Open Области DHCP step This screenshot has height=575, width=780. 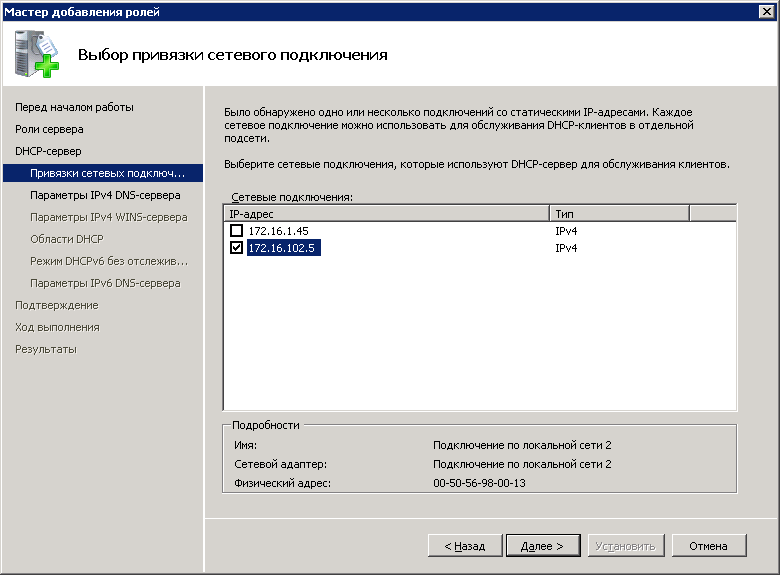click(67, 239)
